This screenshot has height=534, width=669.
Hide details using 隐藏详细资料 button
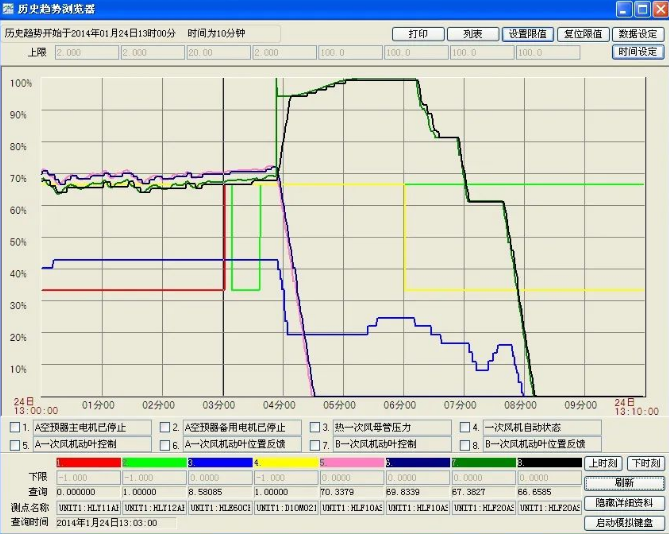pos(624,503)
